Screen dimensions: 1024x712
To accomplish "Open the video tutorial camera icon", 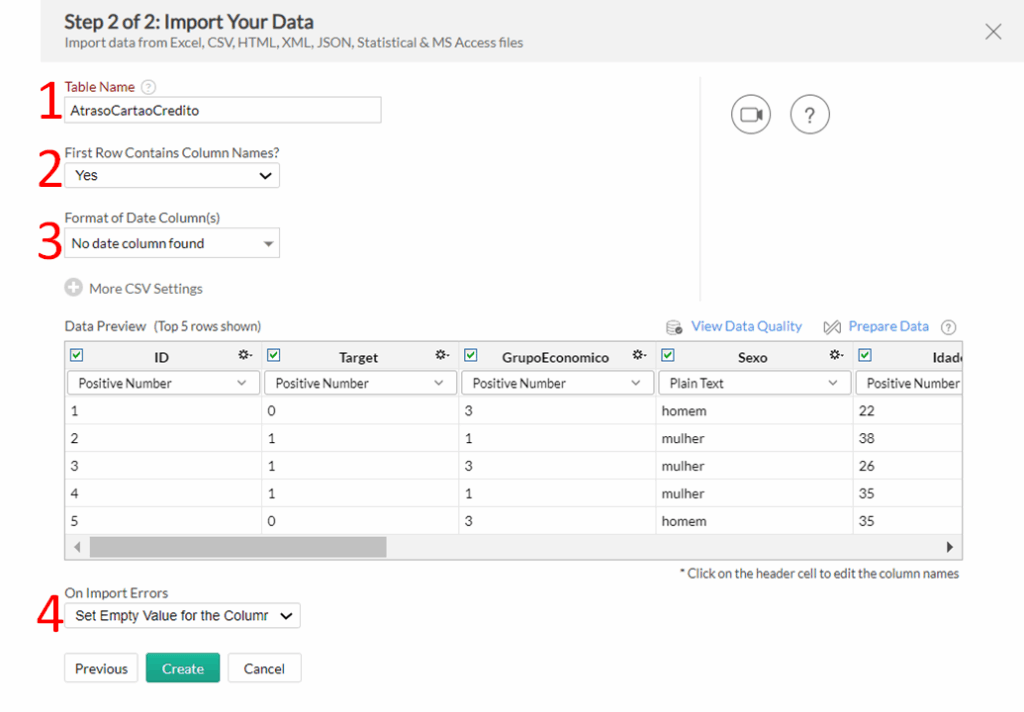I will tap(750, 115).
